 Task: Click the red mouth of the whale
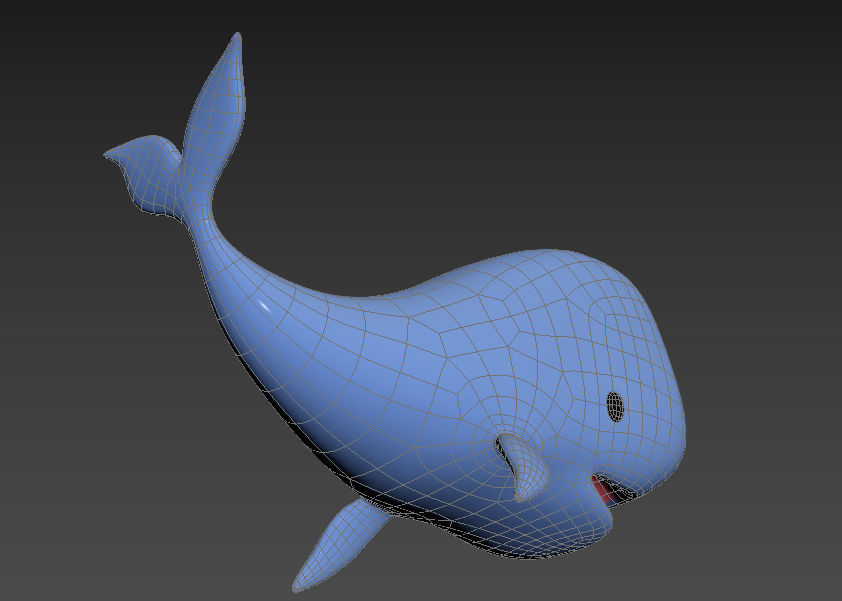click(x=604, y=490)
